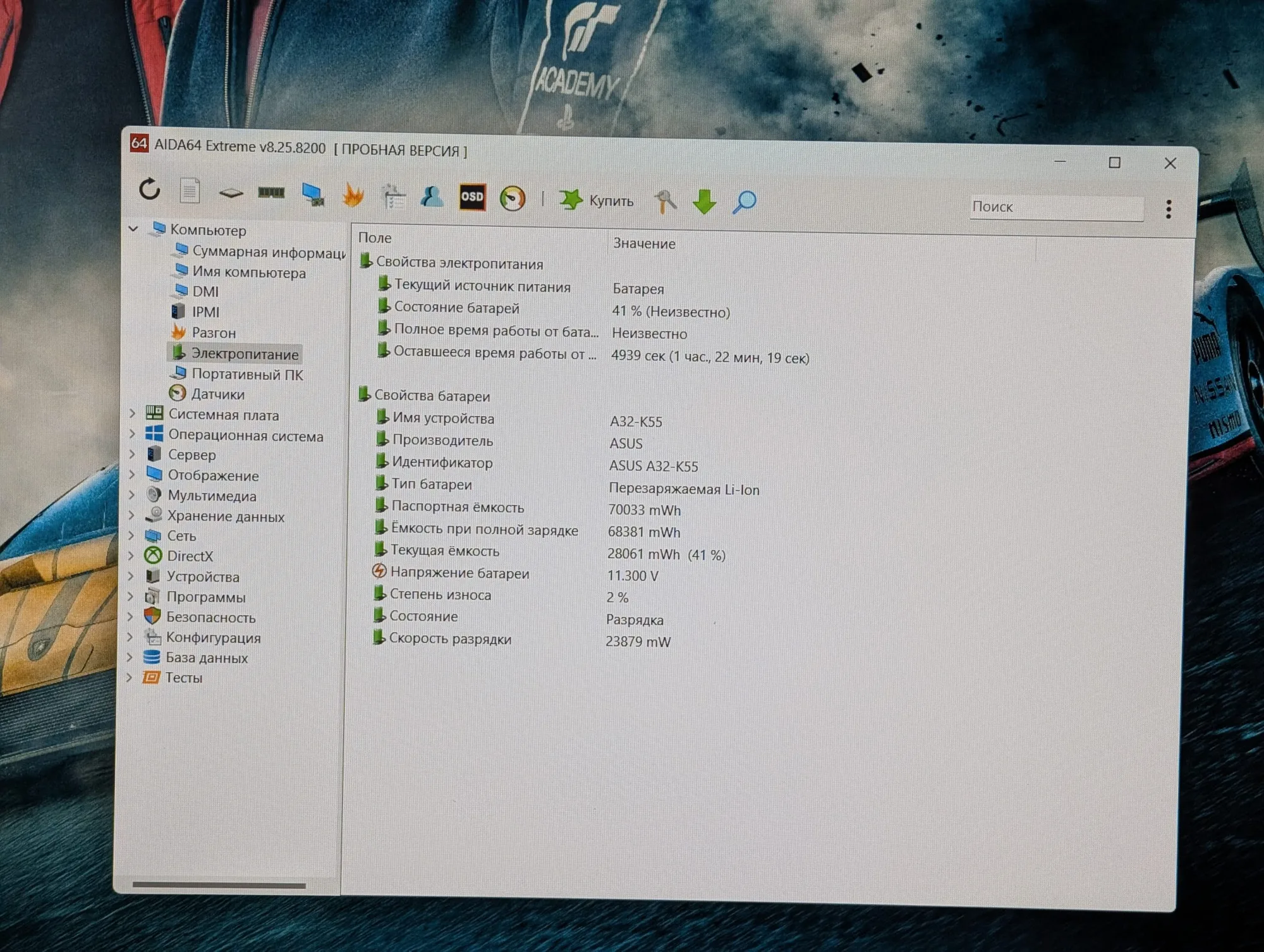This screenshot has width=1264, height=952.
Task: Open the OSD panel icon
Action: pyautogui.click(x=472, y=197)
